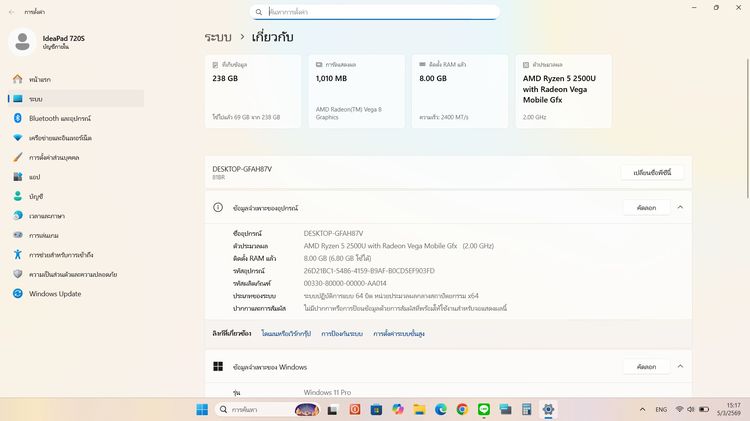Open the system protection link
The height and width of the screenshot is (421, 750).
coord(342,333)
